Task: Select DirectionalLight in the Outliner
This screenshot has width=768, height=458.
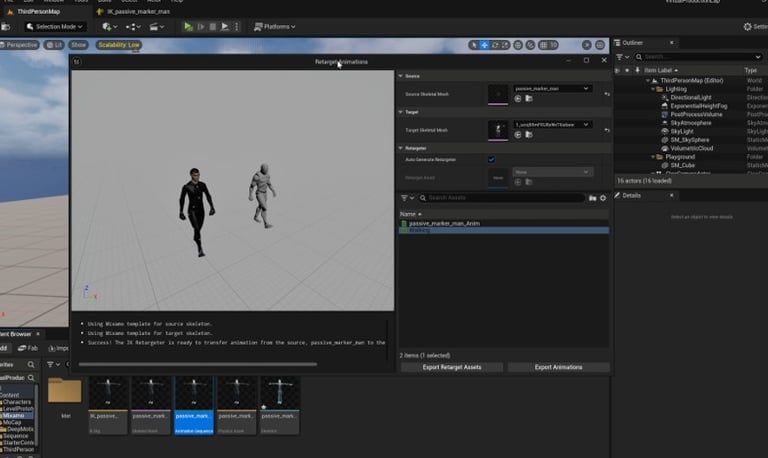Action: pos(691,97)
